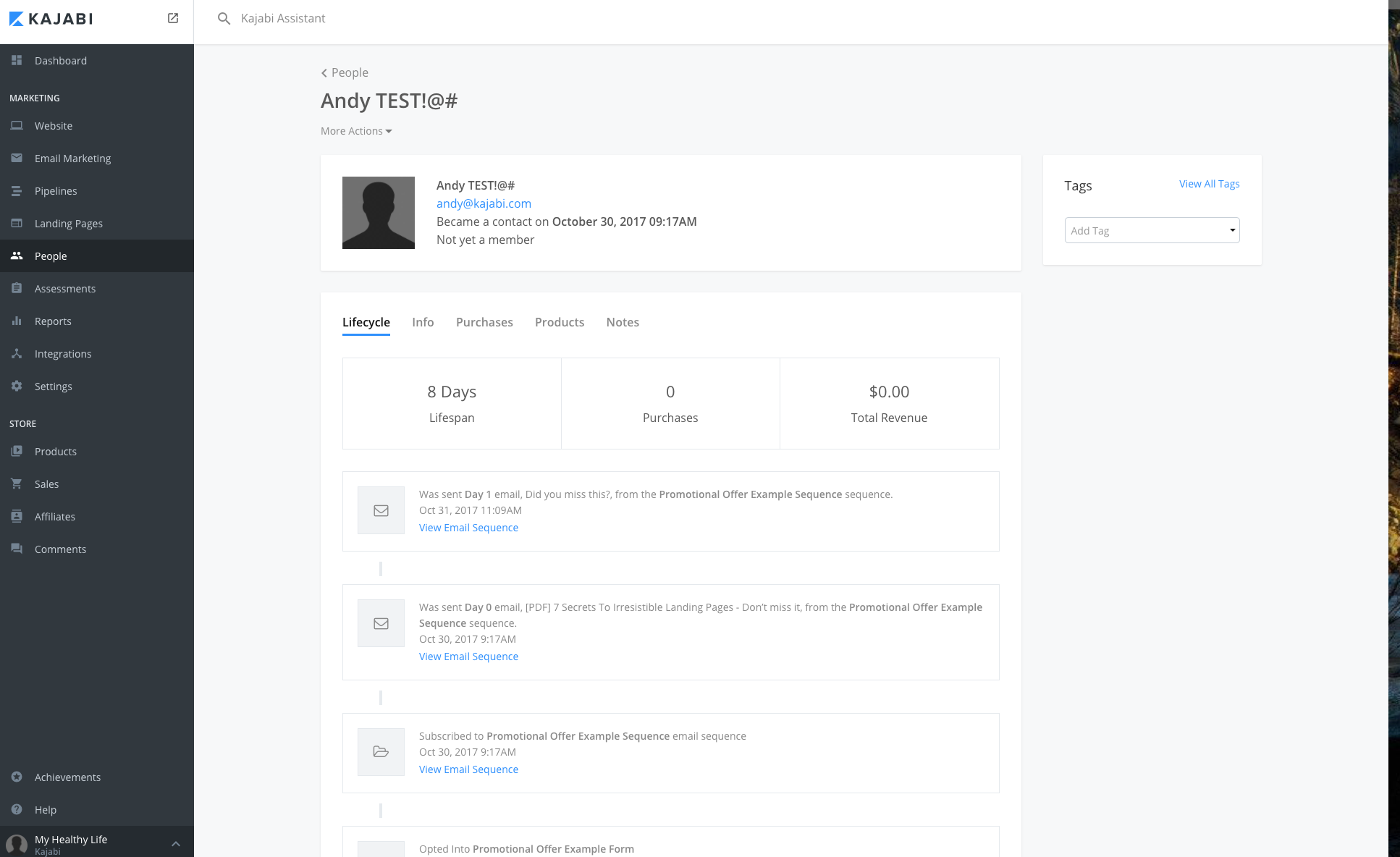Open Affiliates in sidebar
The width and height of the screenshot is (1400, 857).
pyautogui.click(x=97, y=517)
